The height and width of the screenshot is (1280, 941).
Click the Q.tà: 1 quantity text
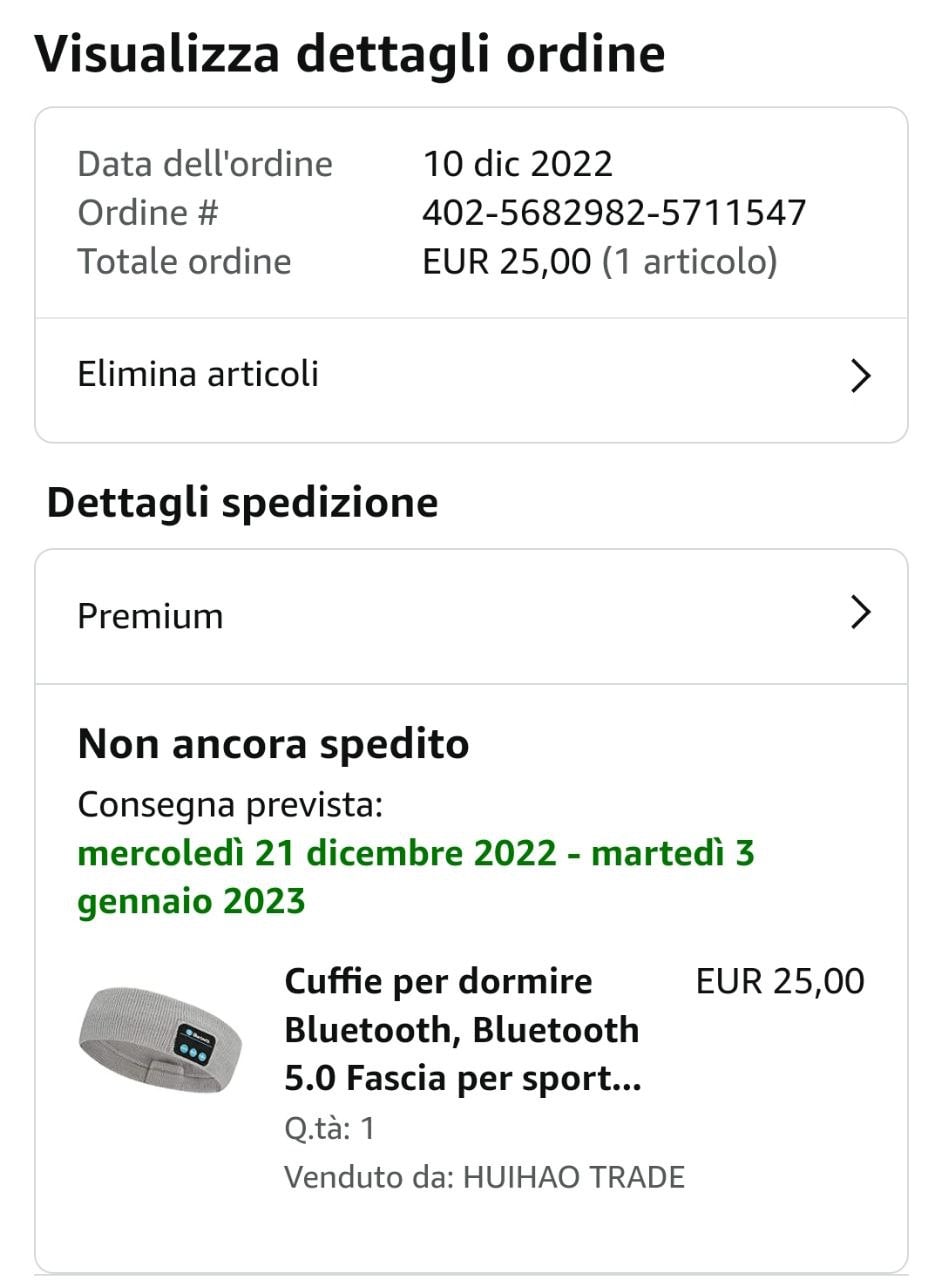pyautogui.click(x=329, y=1129)
